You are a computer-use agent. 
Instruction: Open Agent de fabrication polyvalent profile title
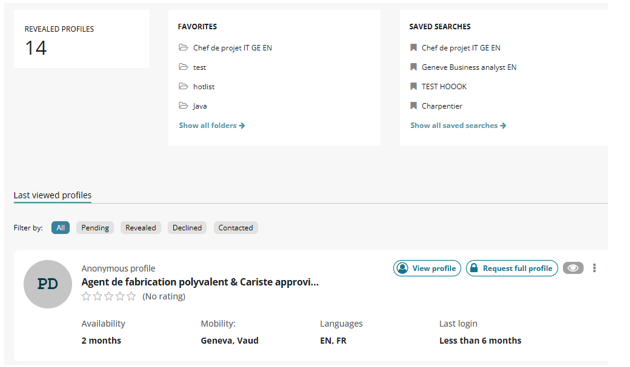pos(200,282)
